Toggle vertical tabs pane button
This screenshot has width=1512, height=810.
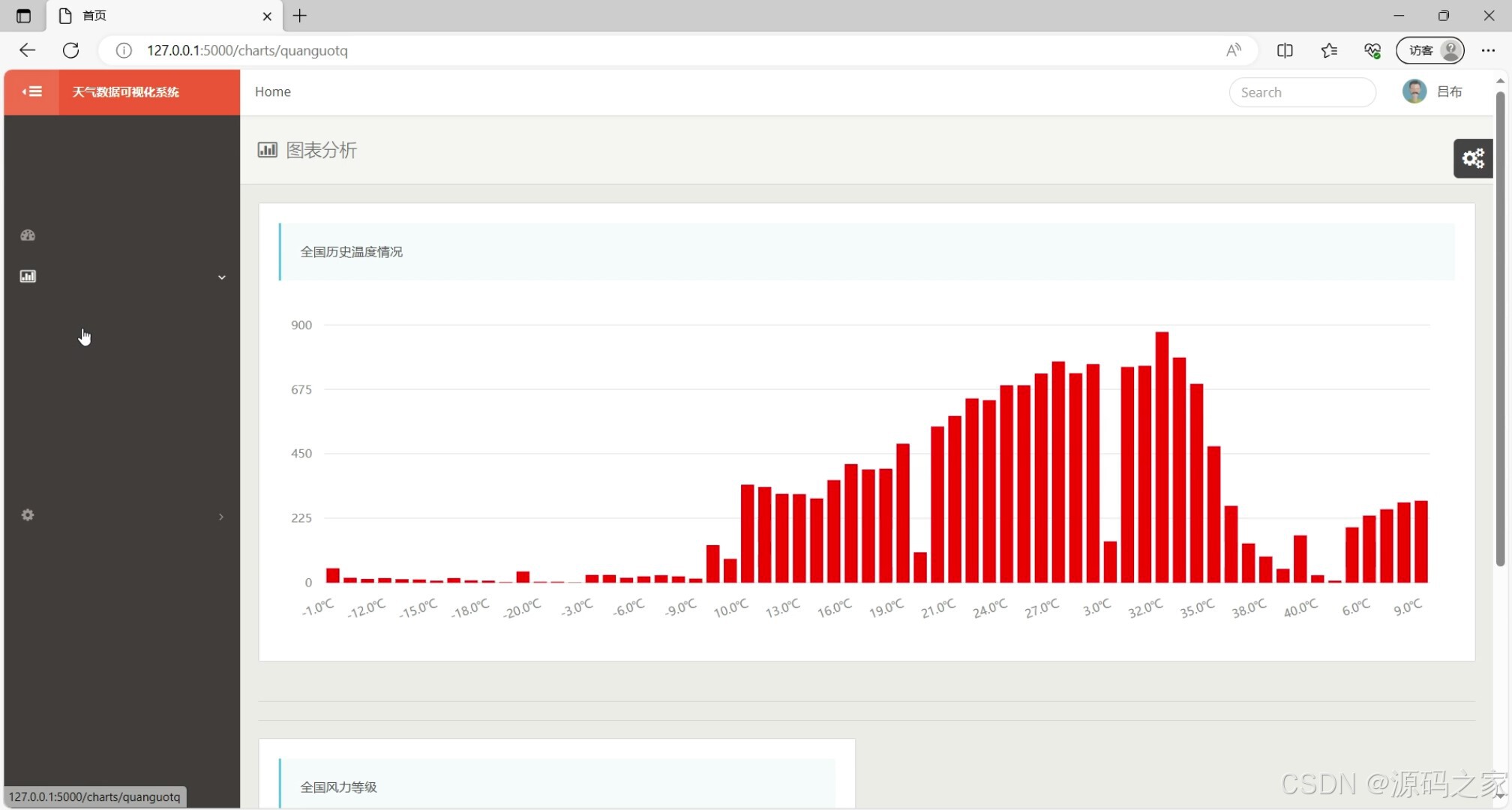[23, 16]
